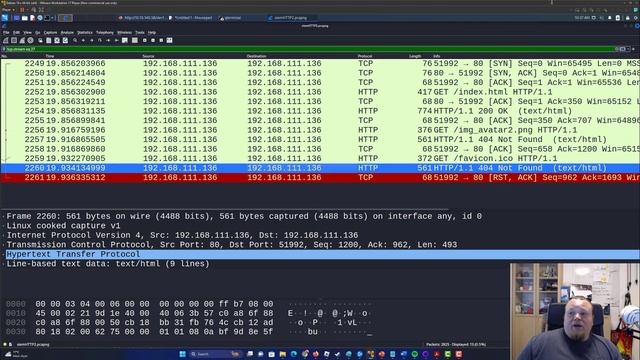Select packet 2249 SYN row
Image resolution: width=640 pixels, height=360 pixels.
coord(320,63)
